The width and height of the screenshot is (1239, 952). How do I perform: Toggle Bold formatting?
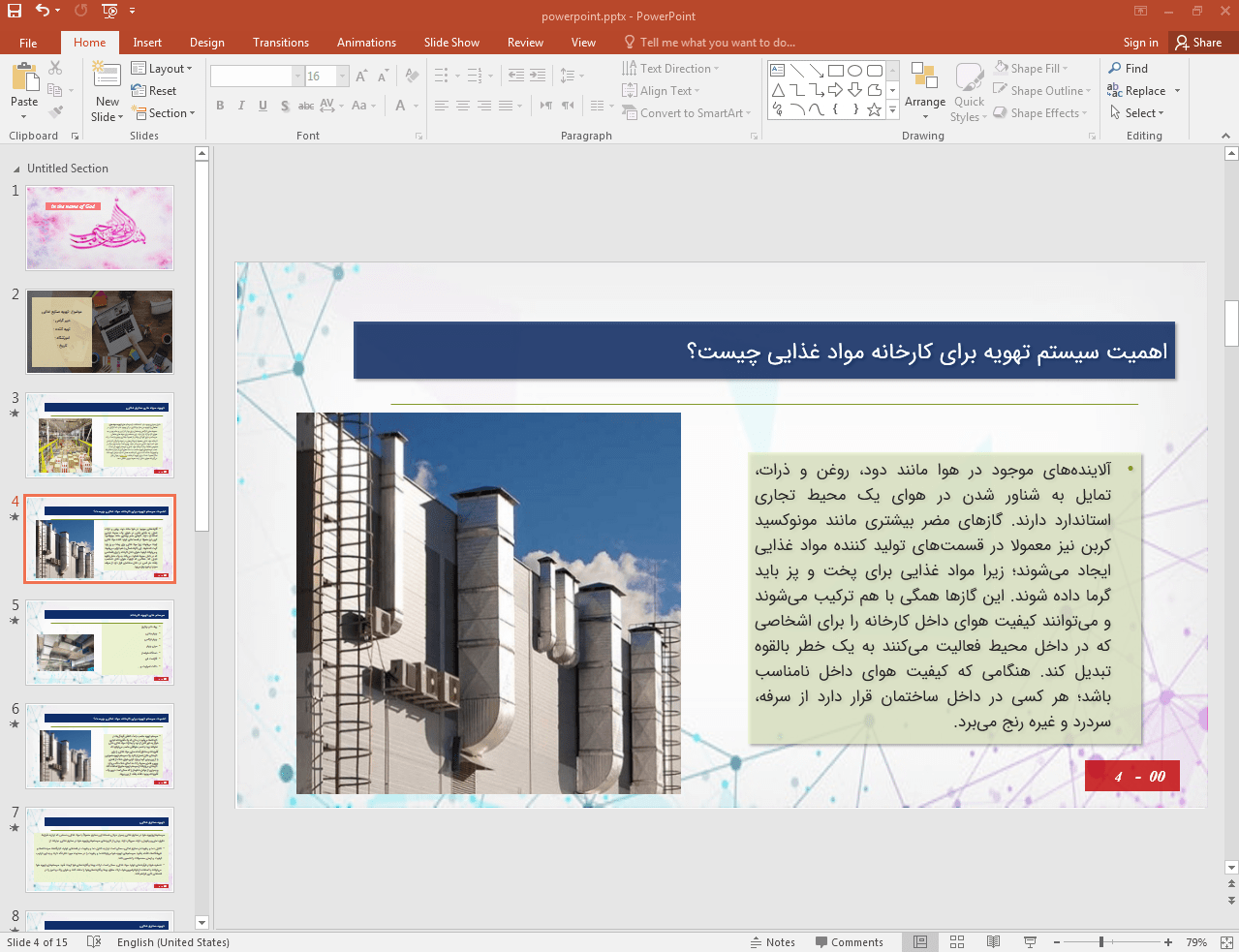(220, 106)
